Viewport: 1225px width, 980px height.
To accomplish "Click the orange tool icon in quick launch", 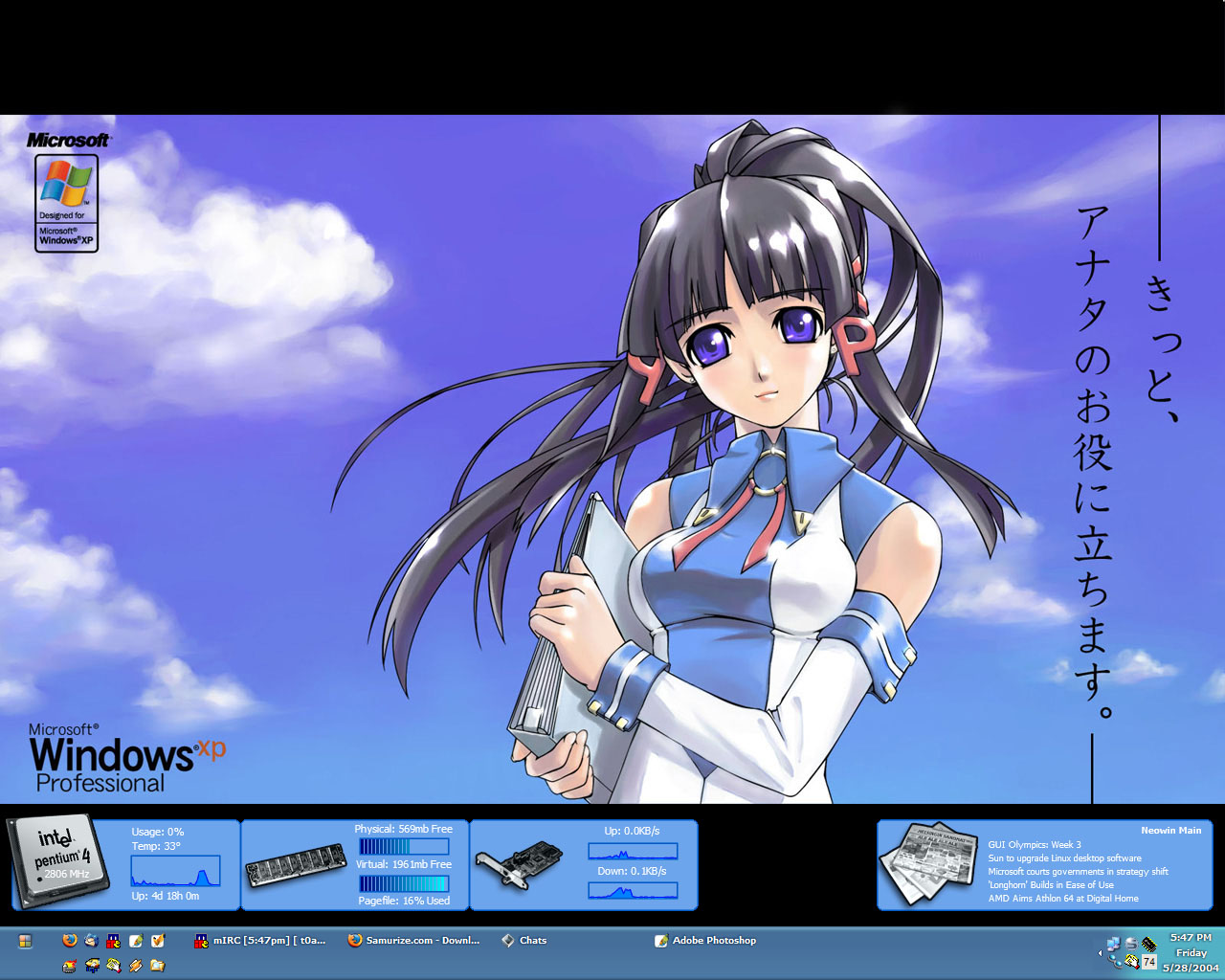I will pyautogui.click(x=136, y=966).
